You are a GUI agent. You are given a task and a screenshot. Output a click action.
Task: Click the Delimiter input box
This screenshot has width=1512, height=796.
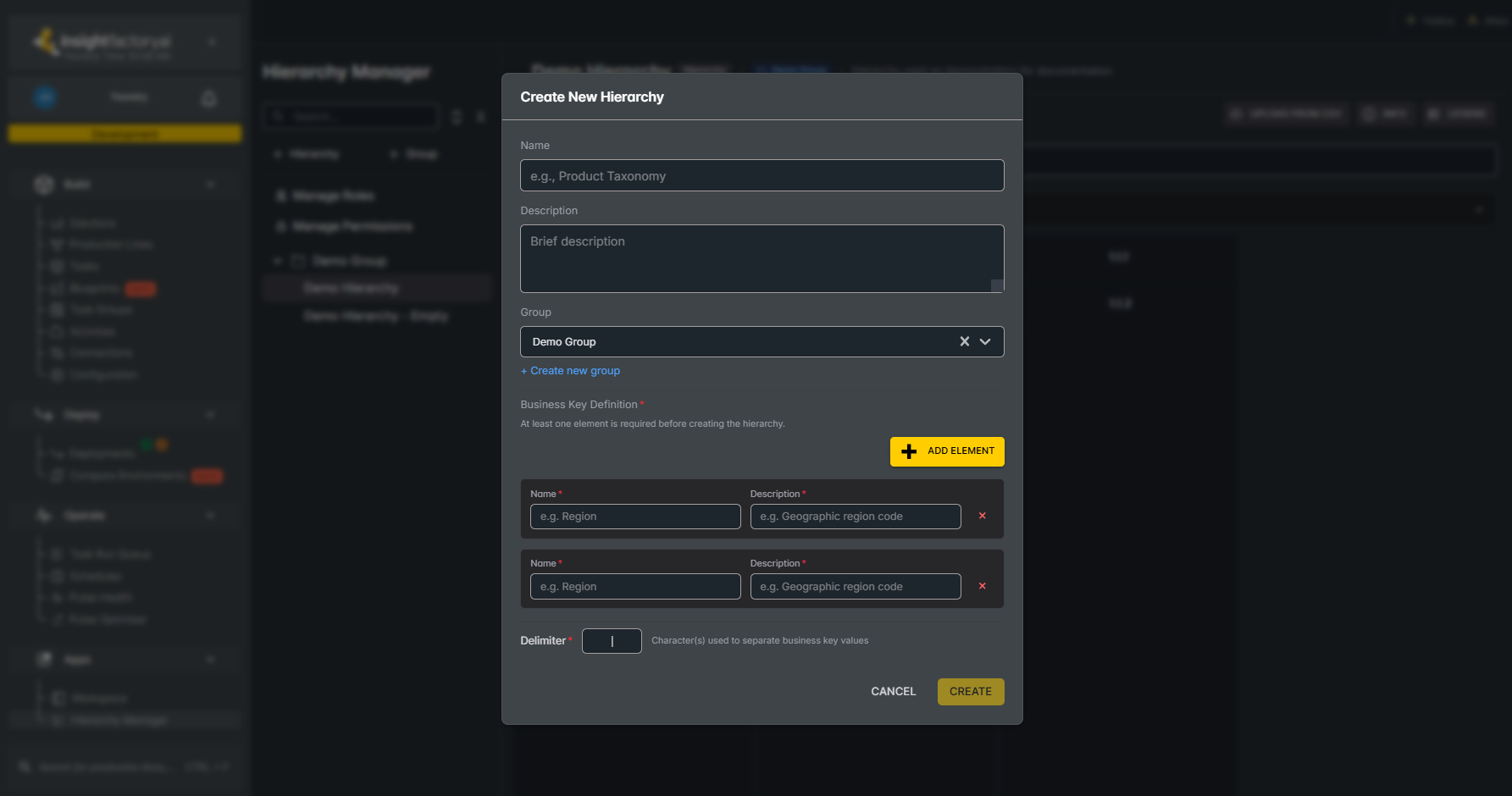pyautogui.click(x=612, y=641)
